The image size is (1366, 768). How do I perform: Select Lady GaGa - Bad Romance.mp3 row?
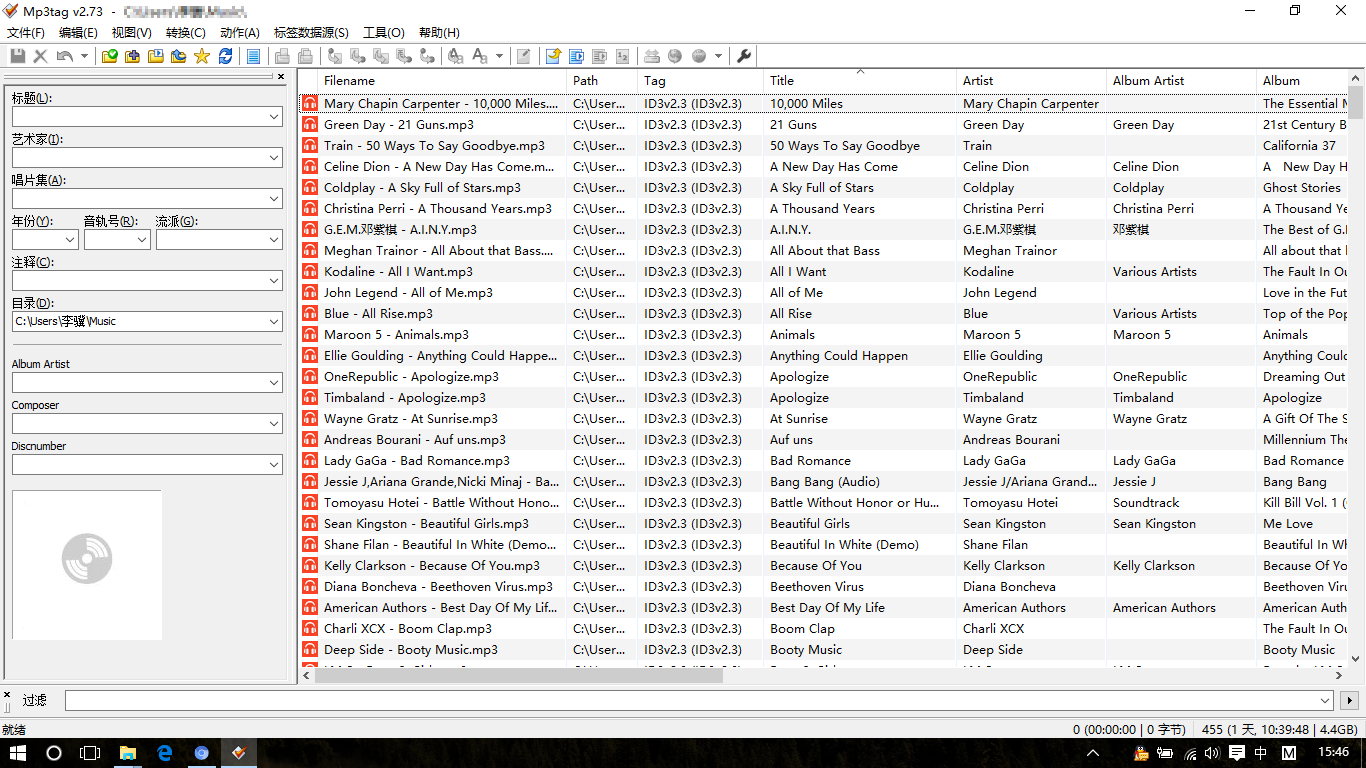pyautogui.click(x=823, y=461)
